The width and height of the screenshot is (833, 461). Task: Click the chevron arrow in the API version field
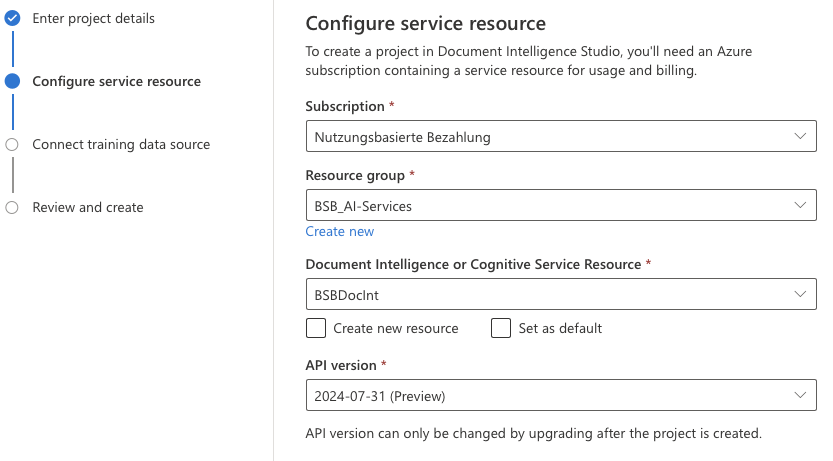[799, 396]
